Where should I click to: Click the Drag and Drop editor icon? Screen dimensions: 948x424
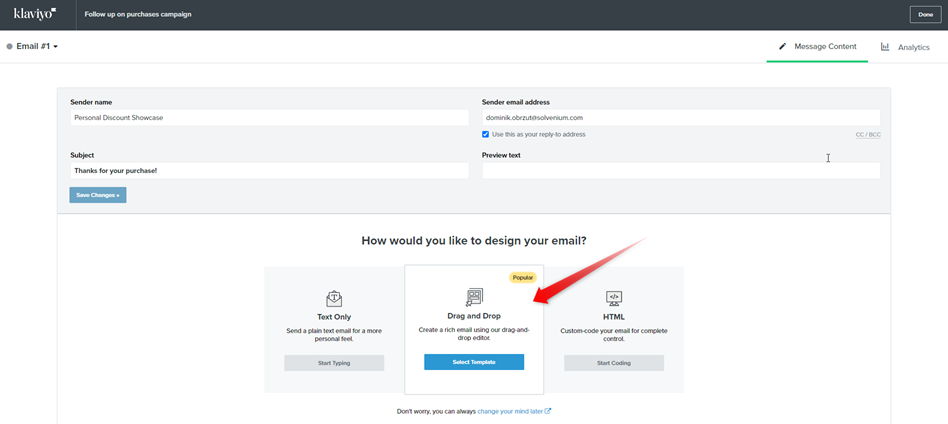pos(474,297)
